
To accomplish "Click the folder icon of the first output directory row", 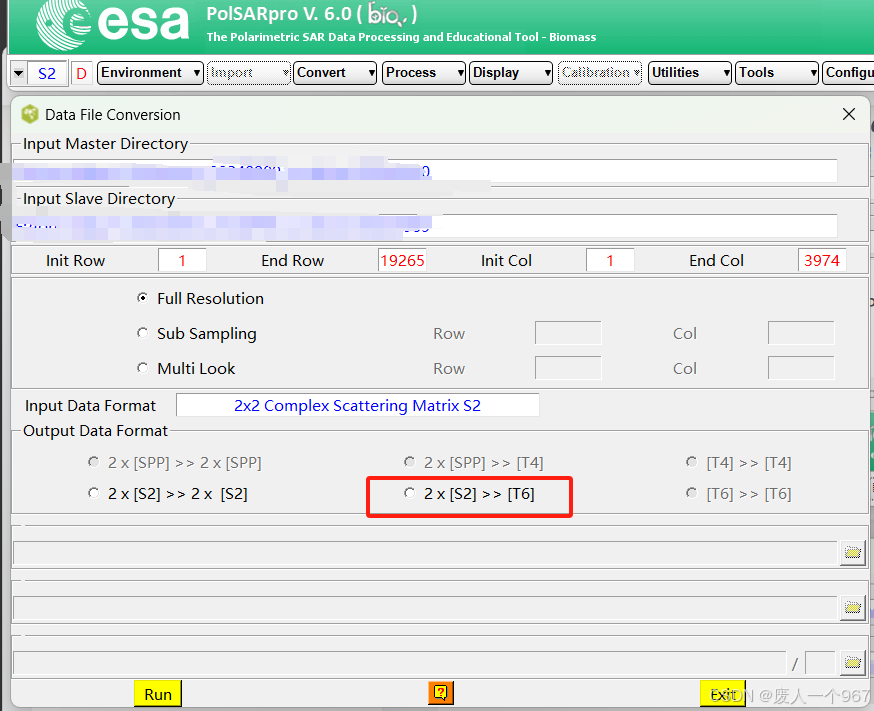I will (x=852, y=553).
